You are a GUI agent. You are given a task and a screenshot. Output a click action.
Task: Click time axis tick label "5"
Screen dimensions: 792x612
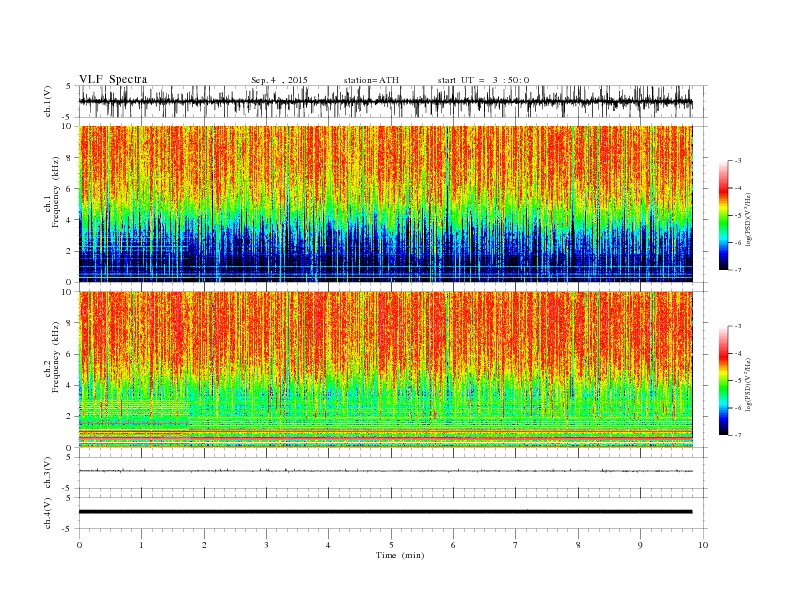point(391,545)
